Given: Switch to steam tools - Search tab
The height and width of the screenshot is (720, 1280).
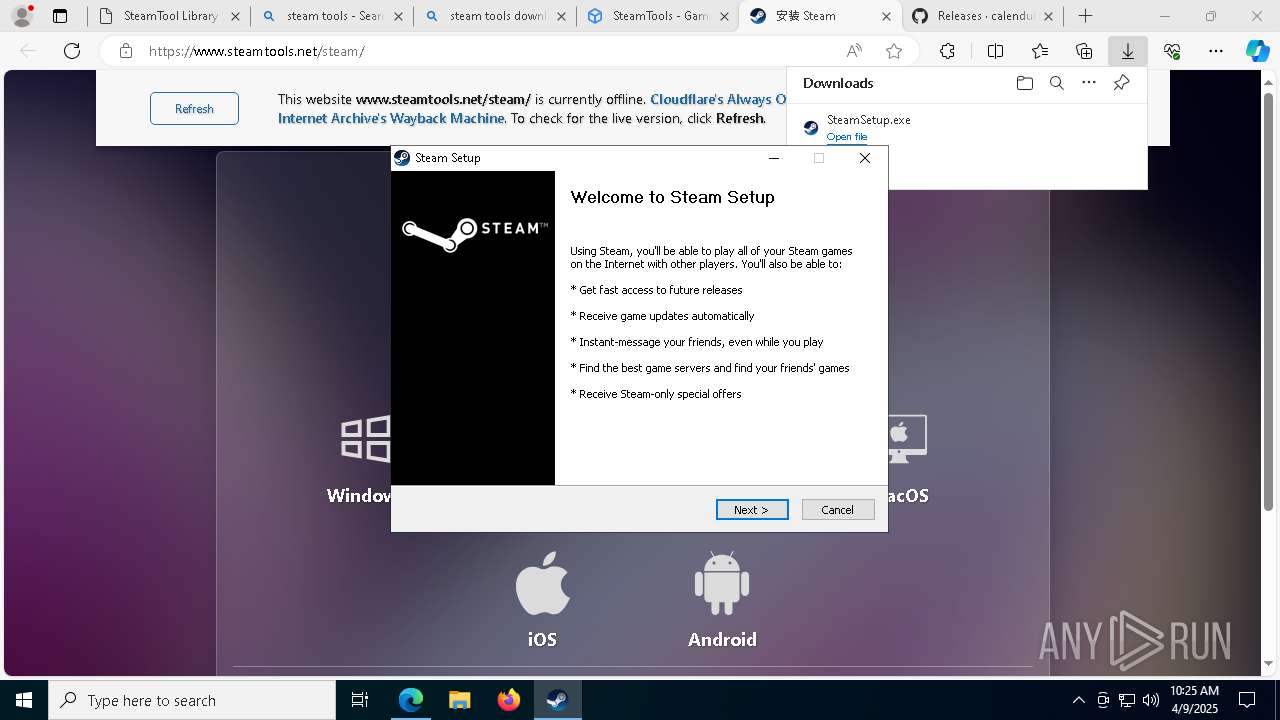Looking at the screenshot, I should (330, 16).
